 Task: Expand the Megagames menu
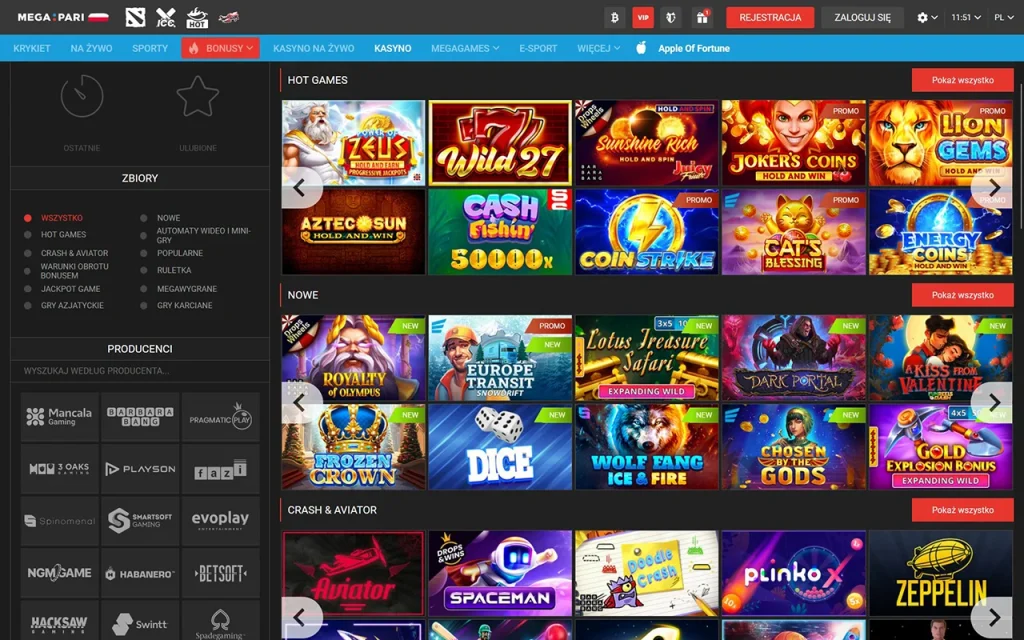coord(465,48)
